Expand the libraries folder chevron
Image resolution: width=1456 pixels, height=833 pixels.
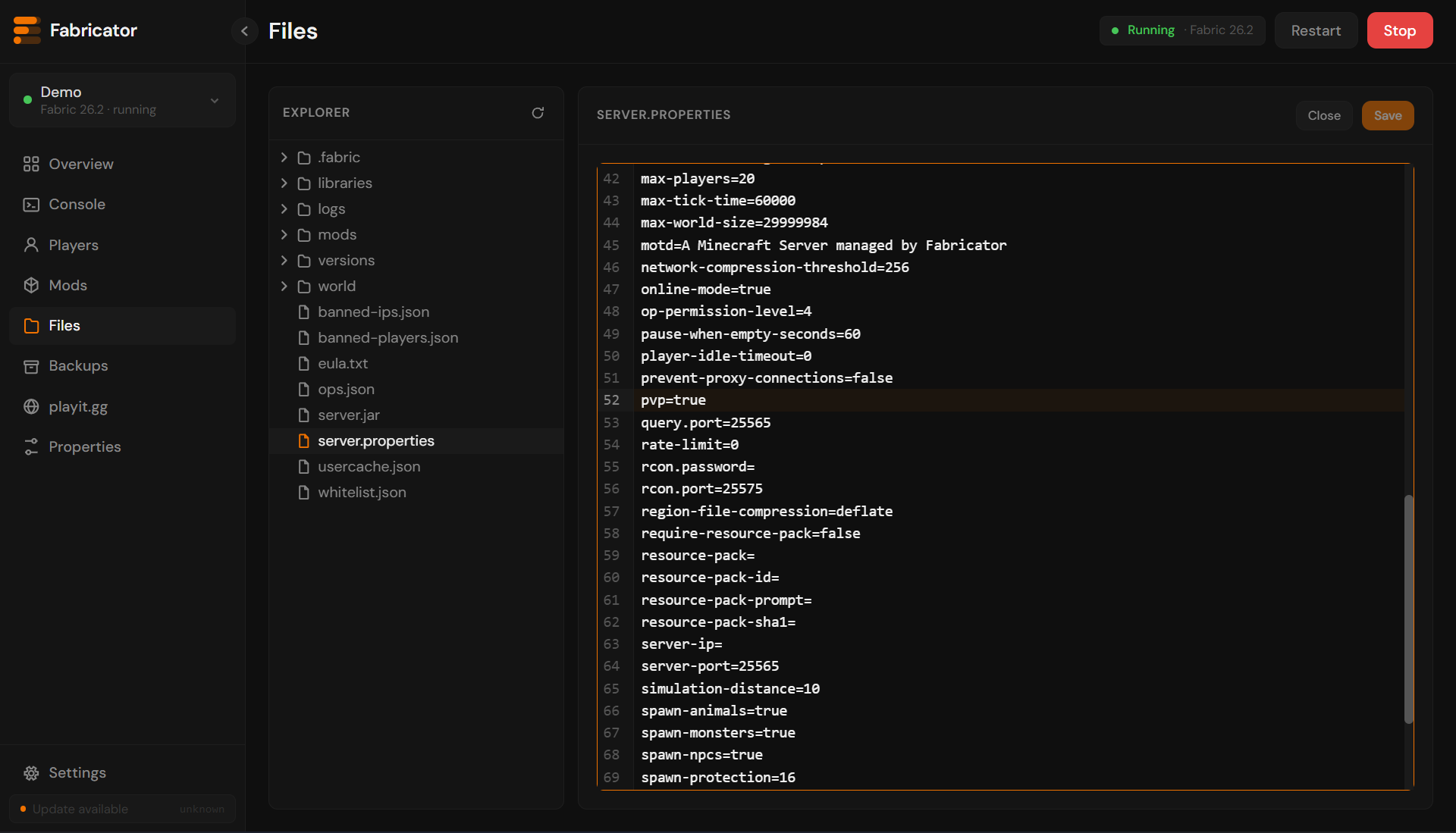point(284,183)
